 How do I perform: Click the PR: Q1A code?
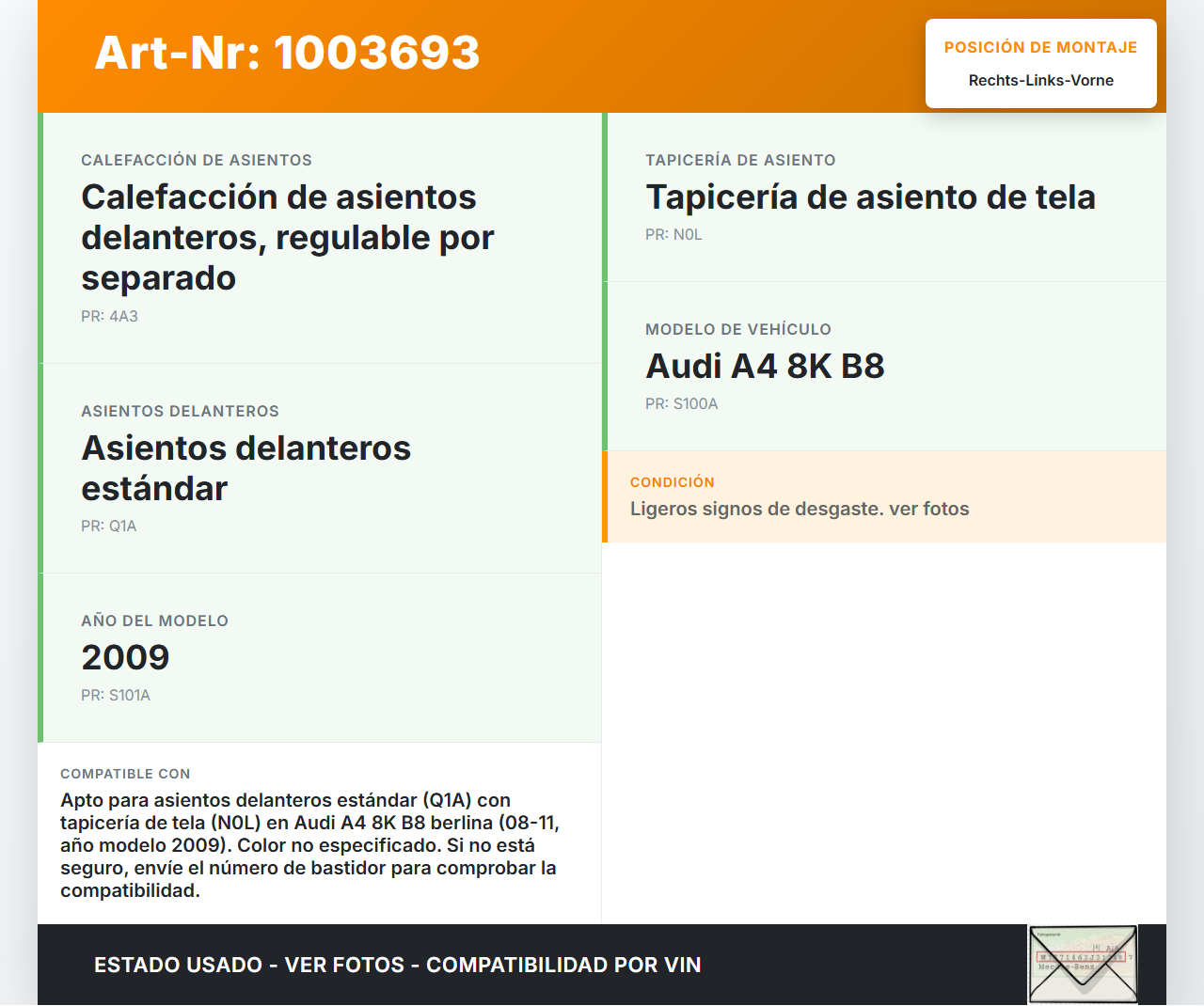108,527
